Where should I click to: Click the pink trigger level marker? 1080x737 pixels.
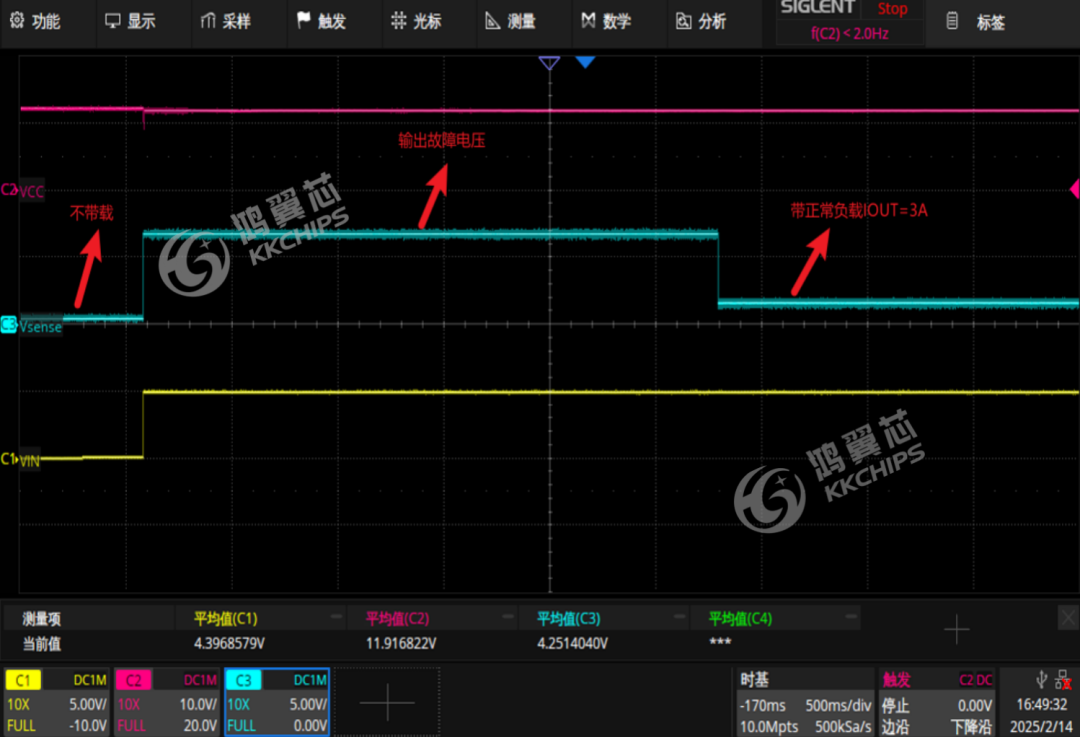point(1073,188)
